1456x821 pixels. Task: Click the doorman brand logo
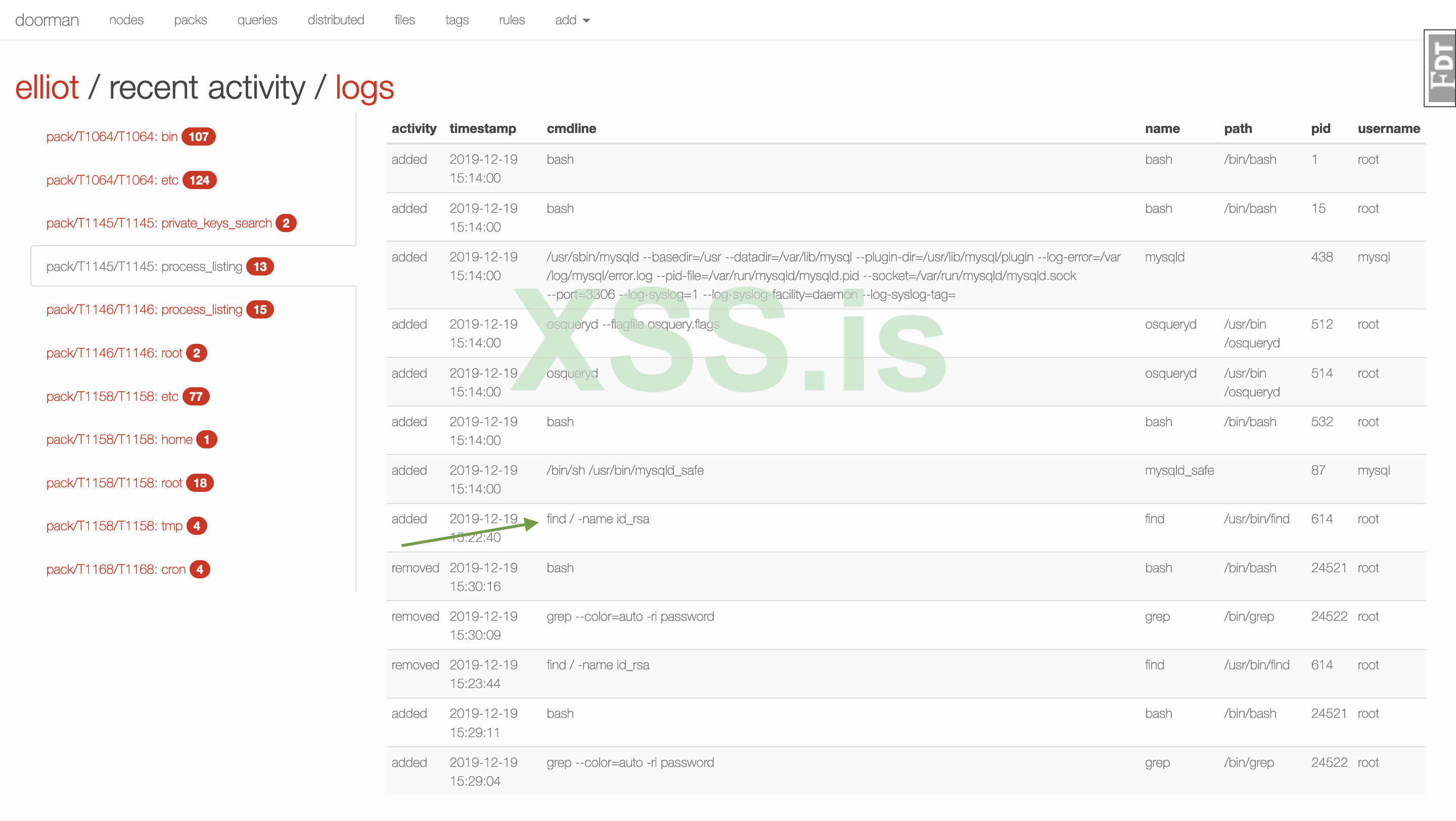tap(47, 20)
